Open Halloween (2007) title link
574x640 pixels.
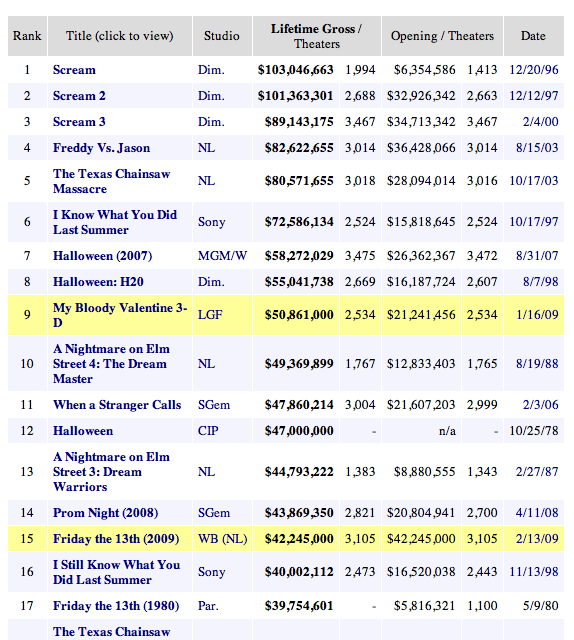102,256
